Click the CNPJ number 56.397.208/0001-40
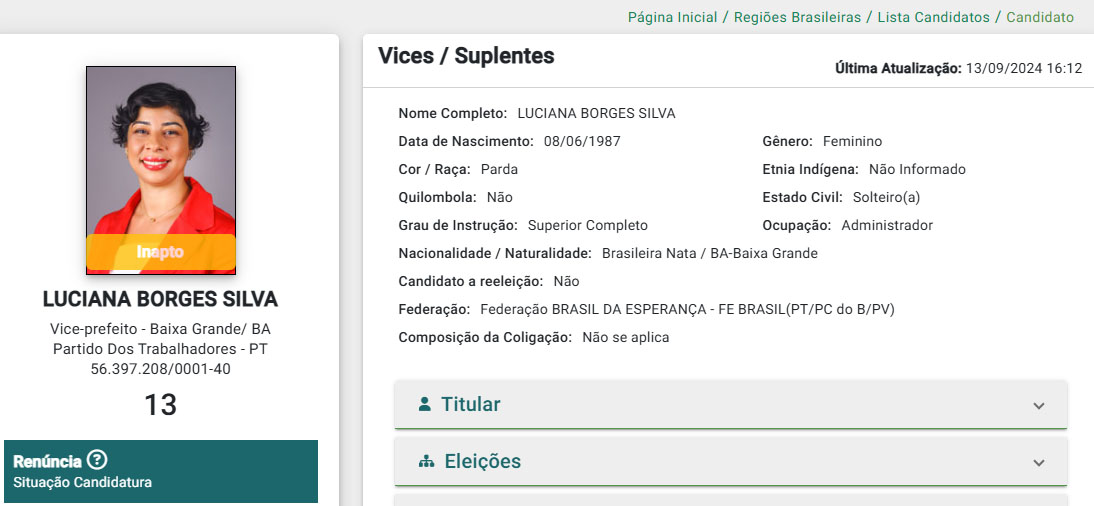This screenshot has width=1094, height=506. pos(160,369)
